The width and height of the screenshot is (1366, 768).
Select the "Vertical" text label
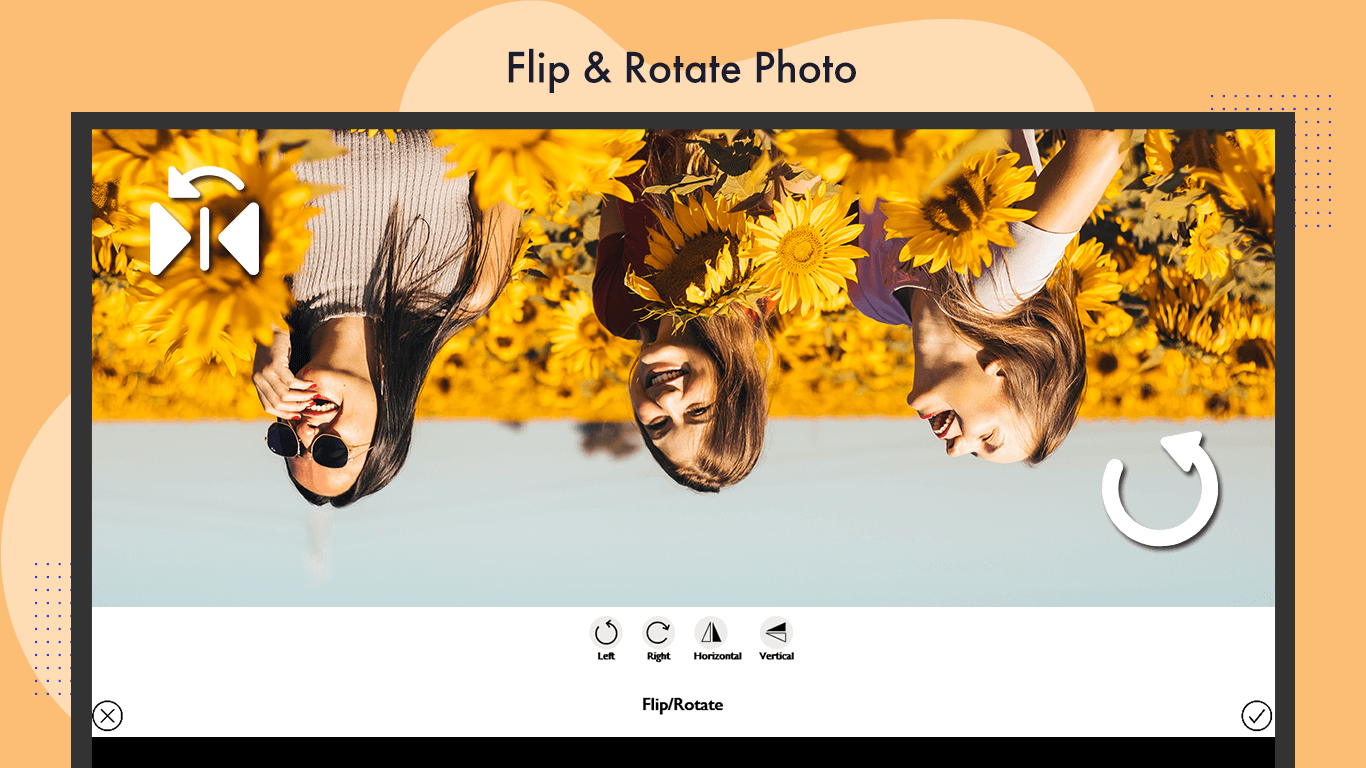pos(776,656)
